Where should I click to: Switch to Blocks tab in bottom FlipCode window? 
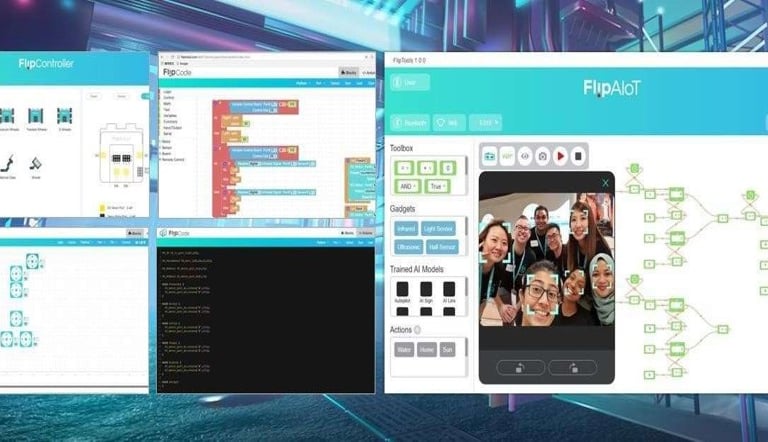point(347,233)
